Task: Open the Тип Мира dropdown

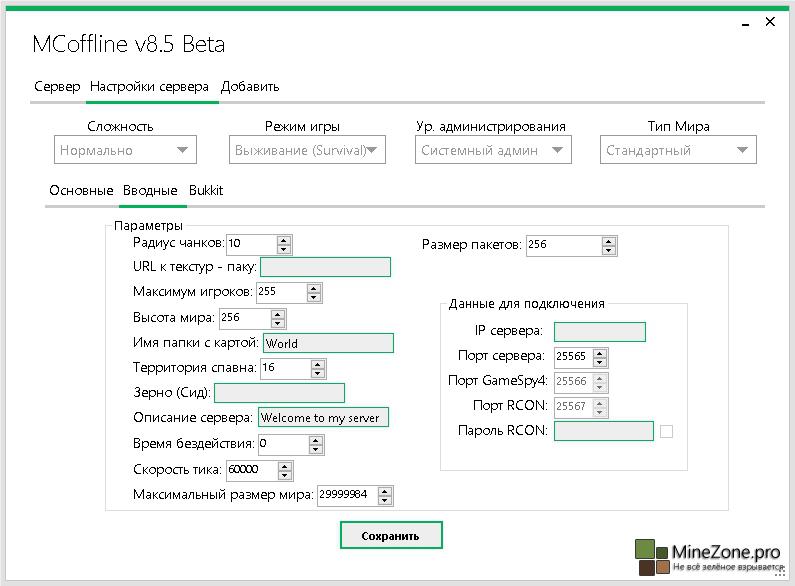Action: click(679, 150)
